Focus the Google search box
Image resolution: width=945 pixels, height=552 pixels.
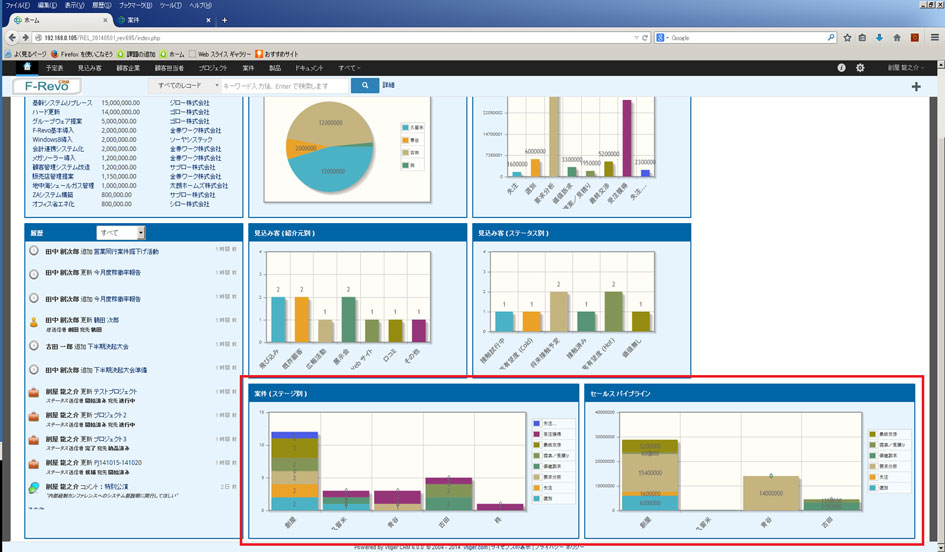pos(747,37)
